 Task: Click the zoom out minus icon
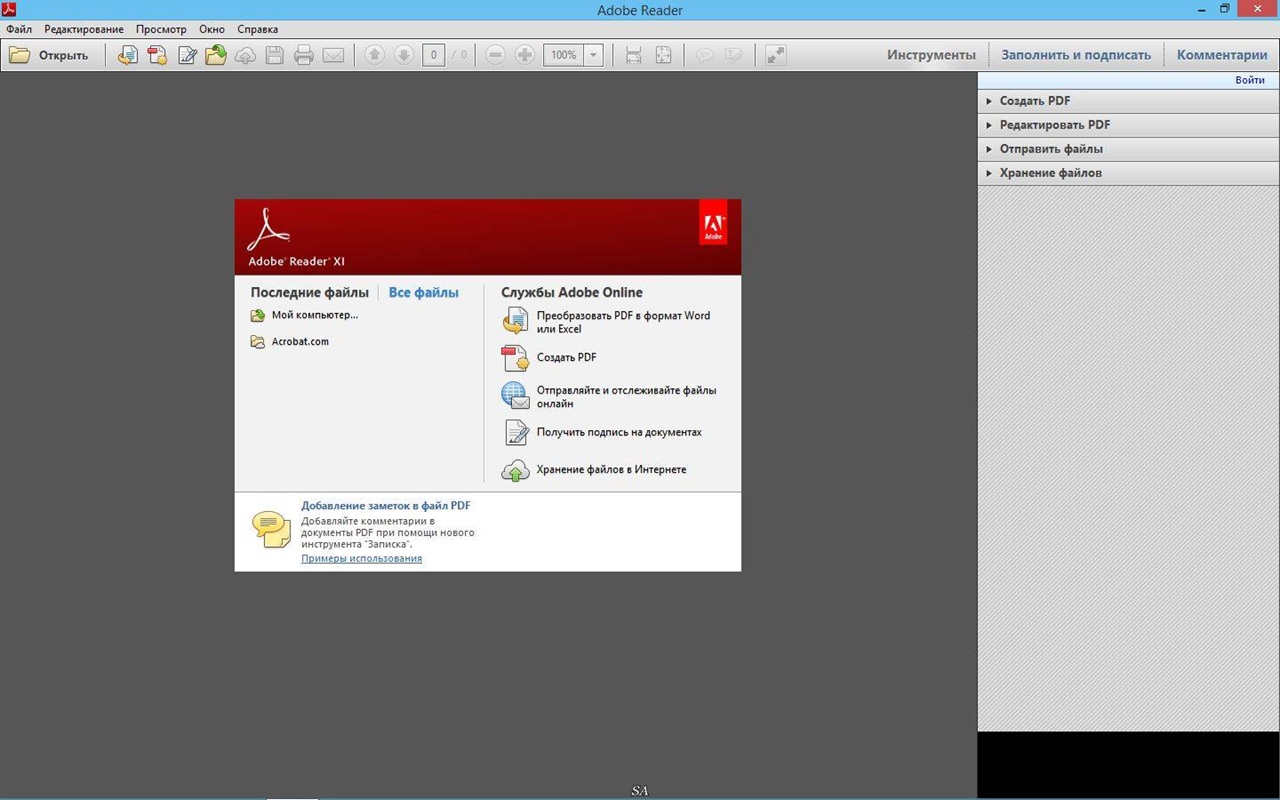pos(495,55)
